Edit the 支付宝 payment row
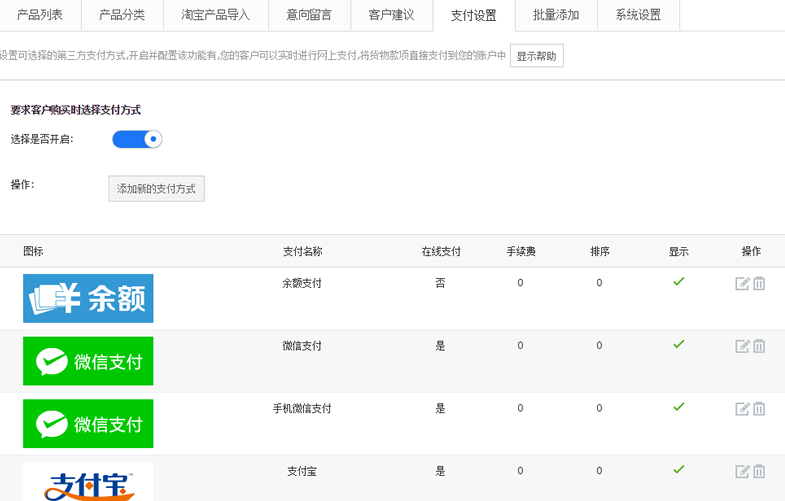The image size is (785, 501). [742, 471]
